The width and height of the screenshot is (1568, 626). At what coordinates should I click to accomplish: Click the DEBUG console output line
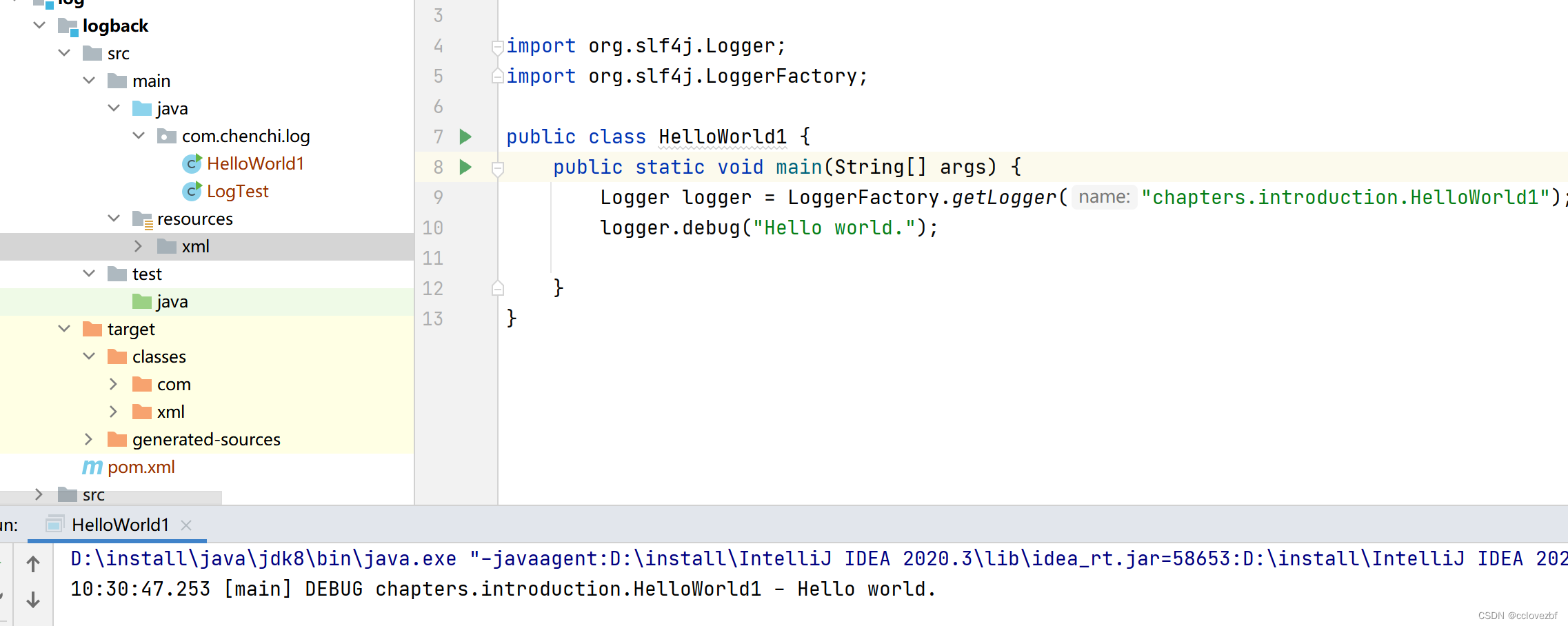click(x=503, y=589)
